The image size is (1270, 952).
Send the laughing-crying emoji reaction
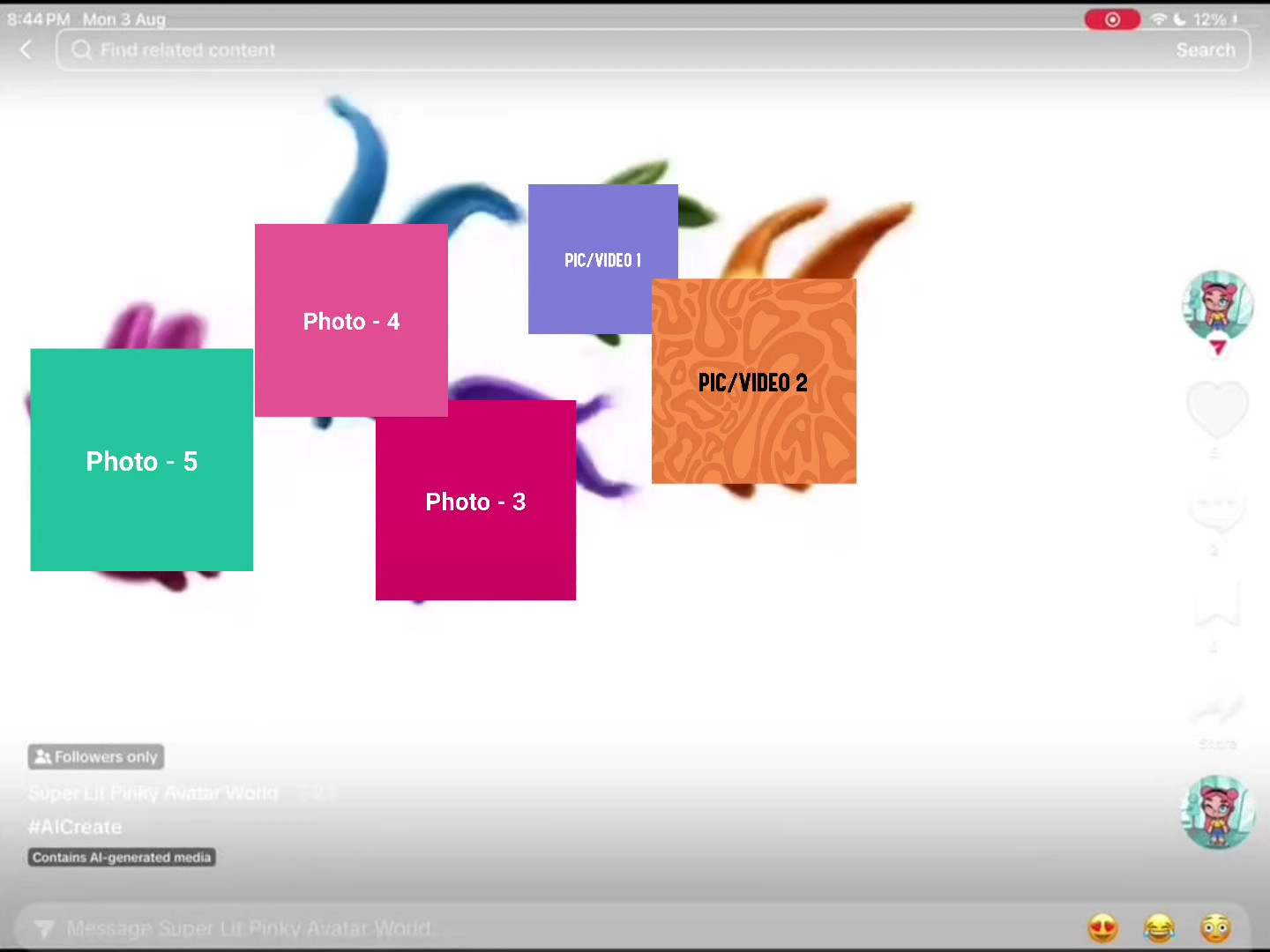pos(1159,927)
